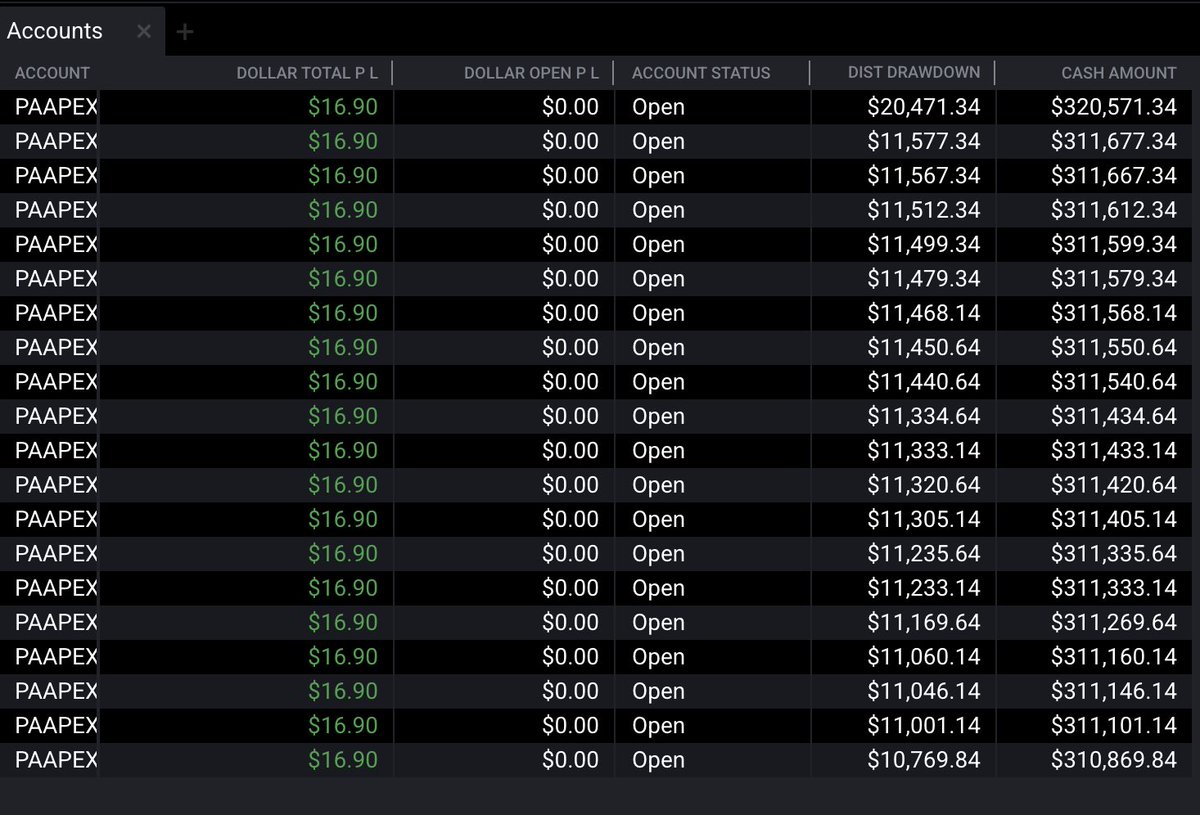The height and width of the screenshot is (815, 1200).
Task: Select cash amount $311,101.14
Action: coord(1114,725)
